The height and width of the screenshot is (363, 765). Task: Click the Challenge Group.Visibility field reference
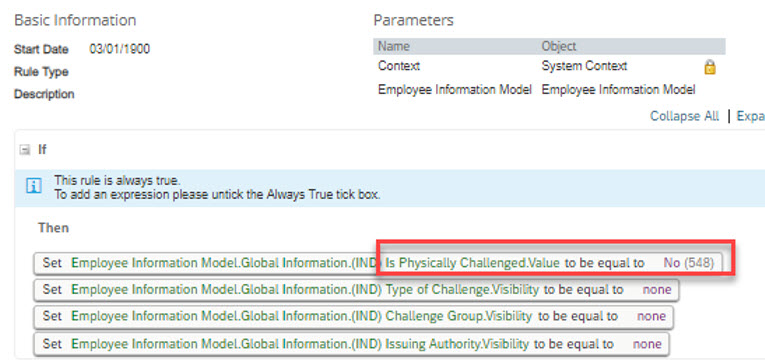(459, 316)
